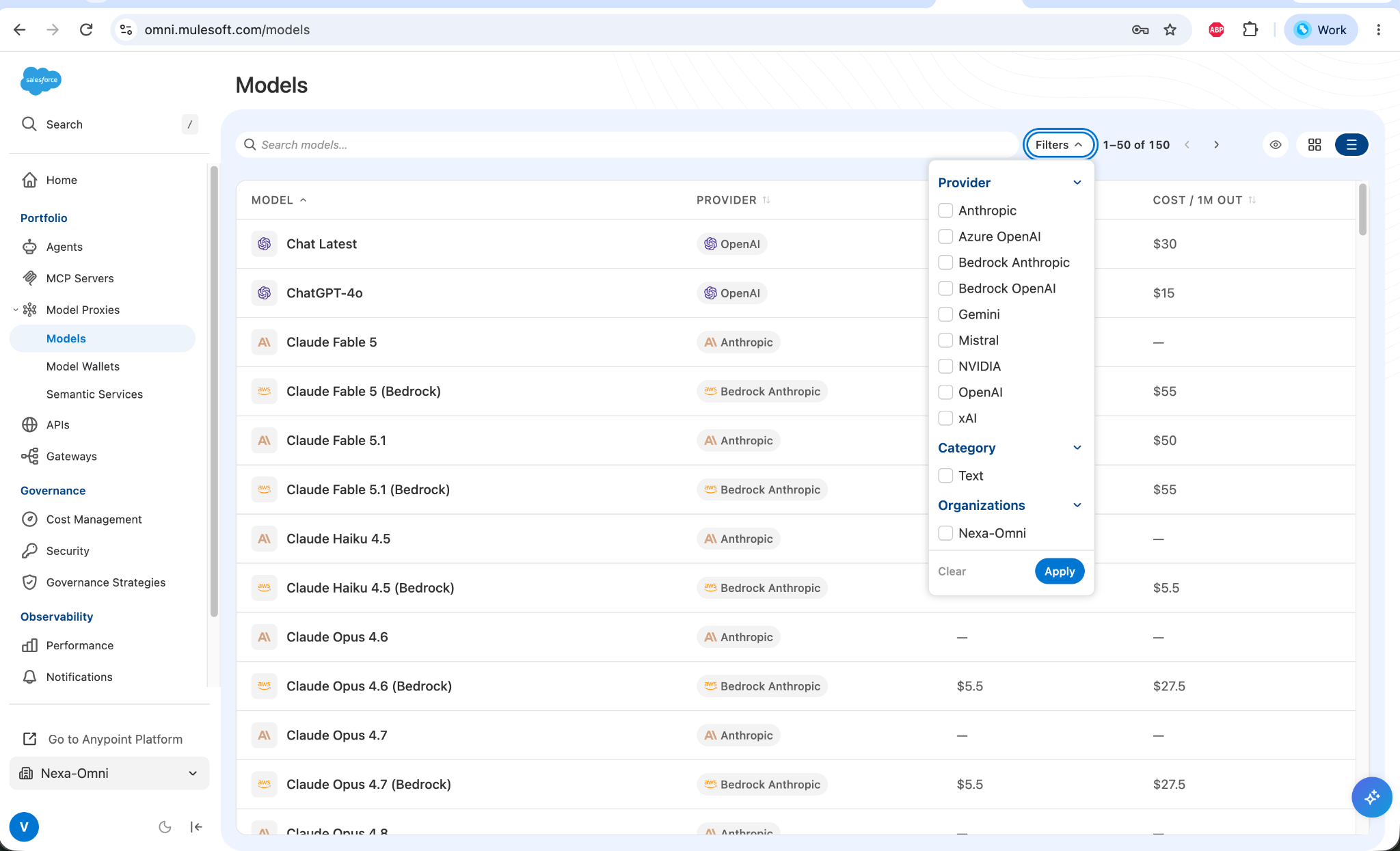Image resolution: width=1400 pixels, height=851 pixels.
Task: Open Agents from the sidebar
Action: (64, 247)
